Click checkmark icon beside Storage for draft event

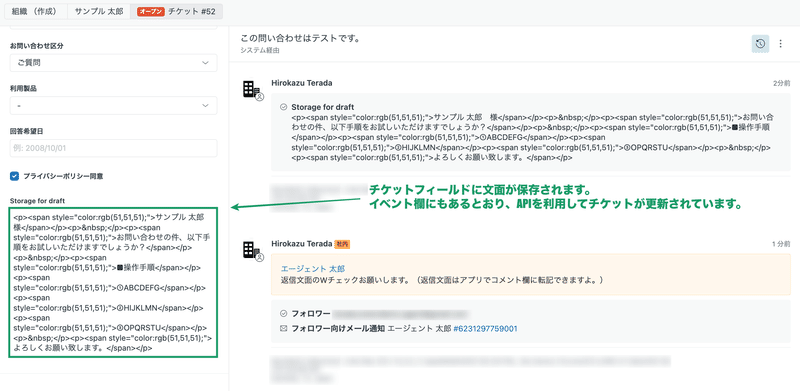click(x=284, y=107)
